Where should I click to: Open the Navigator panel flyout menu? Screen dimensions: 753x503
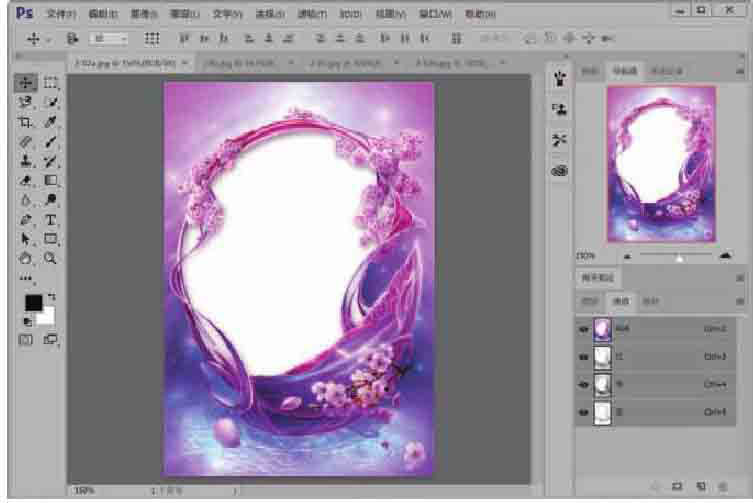click(x=739, y=71)
